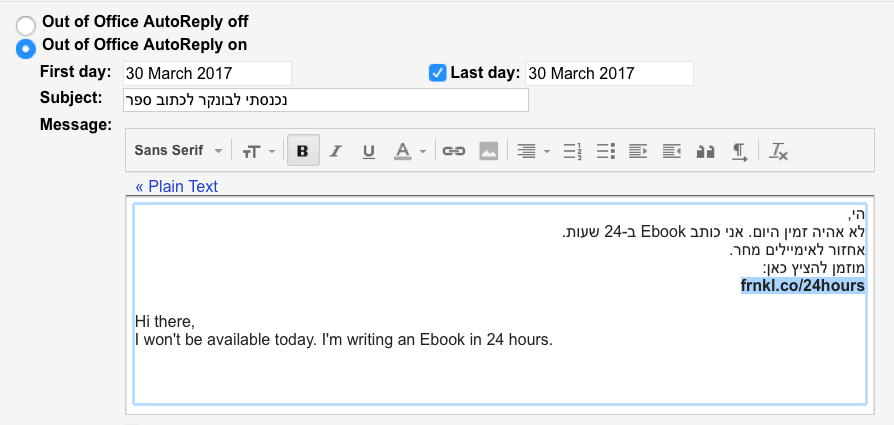Switch to Plain Text mode
This screenshot has width=894, height=425.
pos(177,186)
